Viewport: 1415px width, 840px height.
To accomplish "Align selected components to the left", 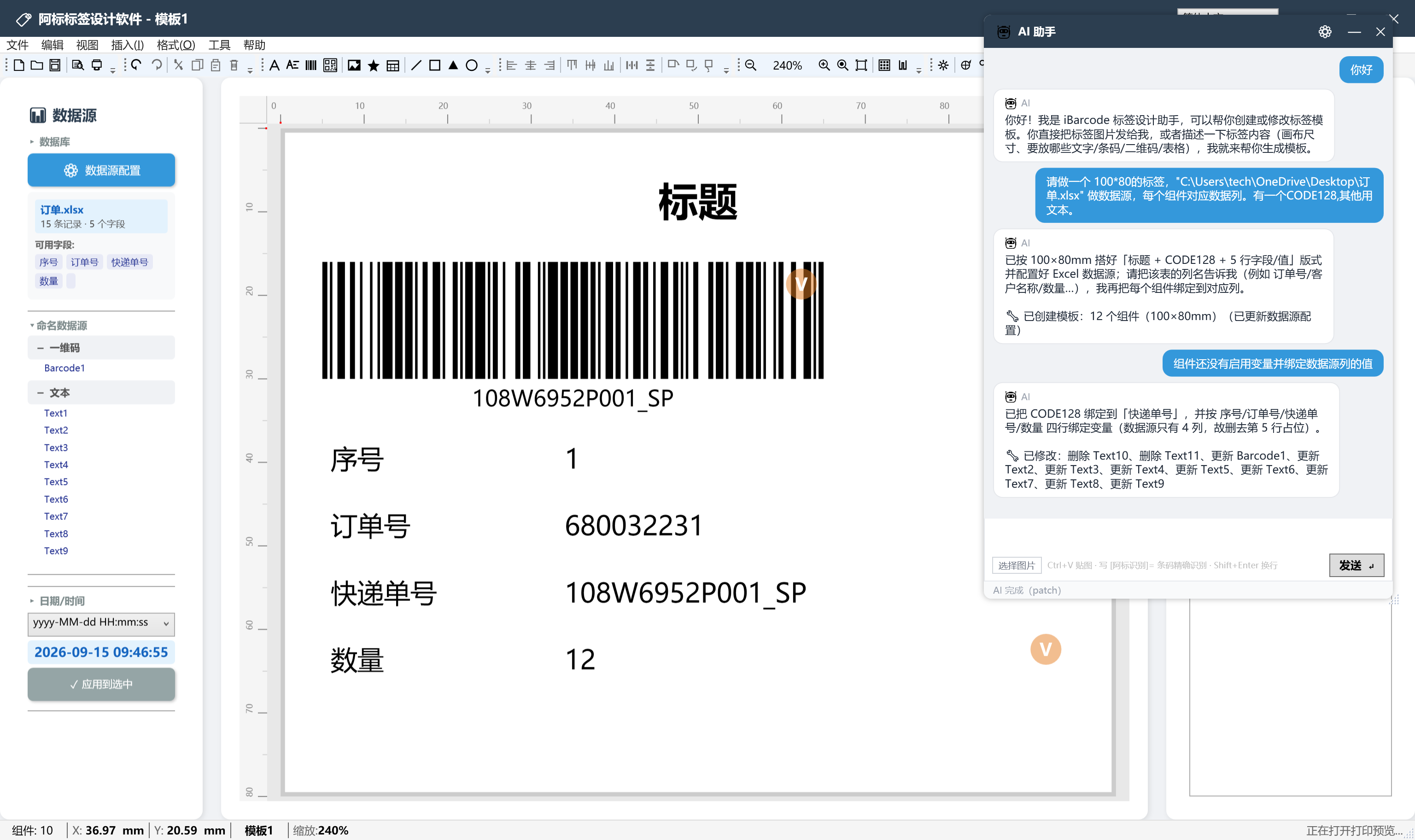I will tap(512, 65).
